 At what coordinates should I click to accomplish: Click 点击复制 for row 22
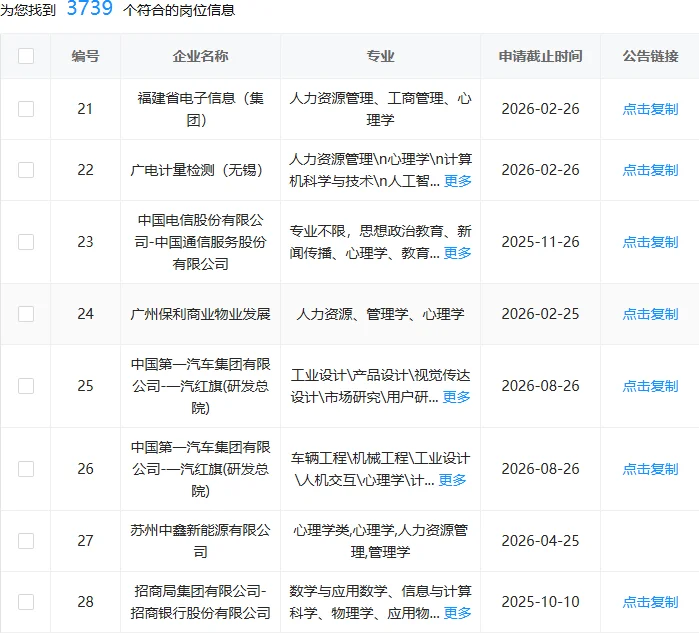click(x=650, y=170)
